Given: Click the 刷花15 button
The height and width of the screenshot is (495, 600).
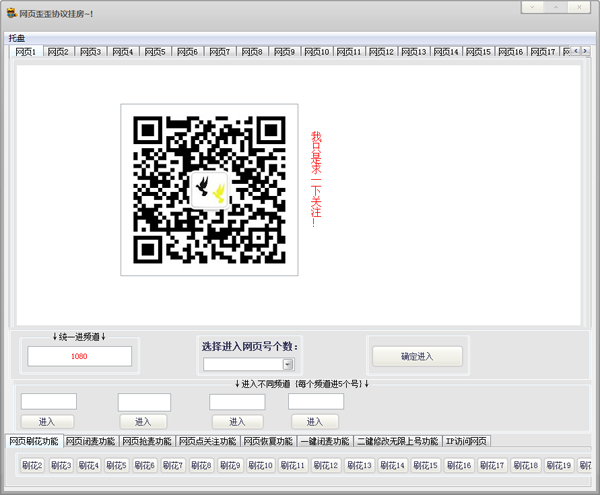Looking at the screenshot, I should coord(426,465).
